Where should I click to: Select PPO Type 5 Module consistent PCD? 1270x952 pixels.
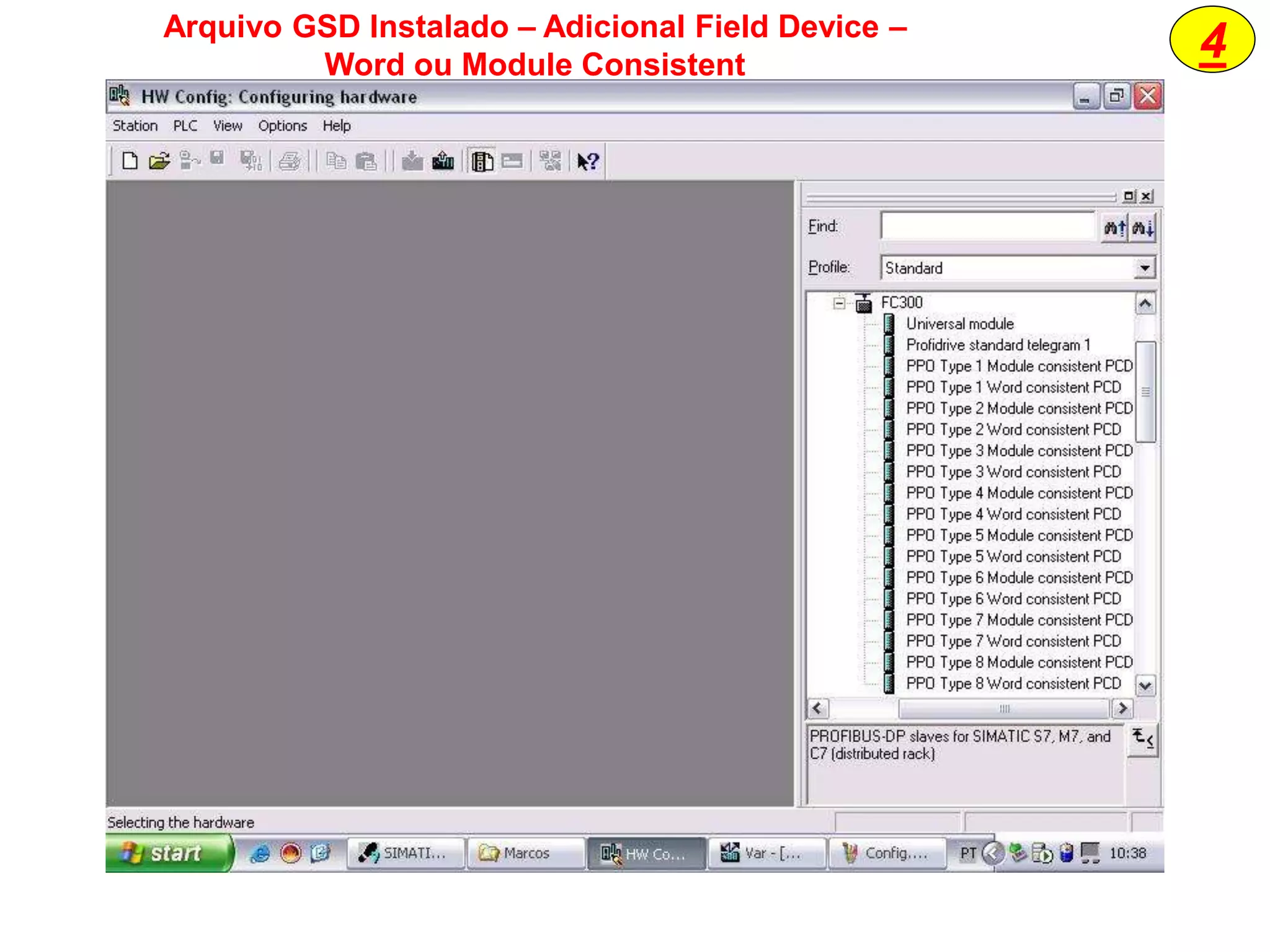[1019, 535]
